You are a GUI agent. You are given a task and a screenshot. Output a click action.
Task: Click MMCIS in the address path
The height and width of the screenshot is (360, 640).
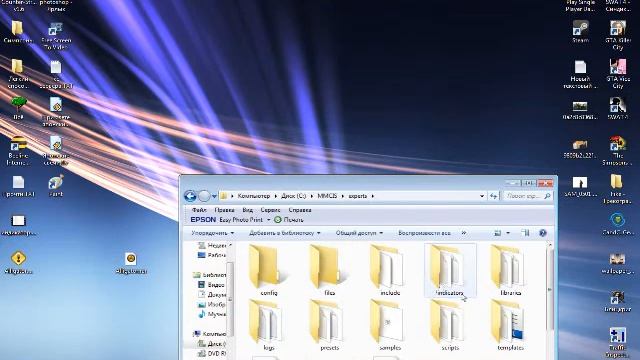(327, 196)
